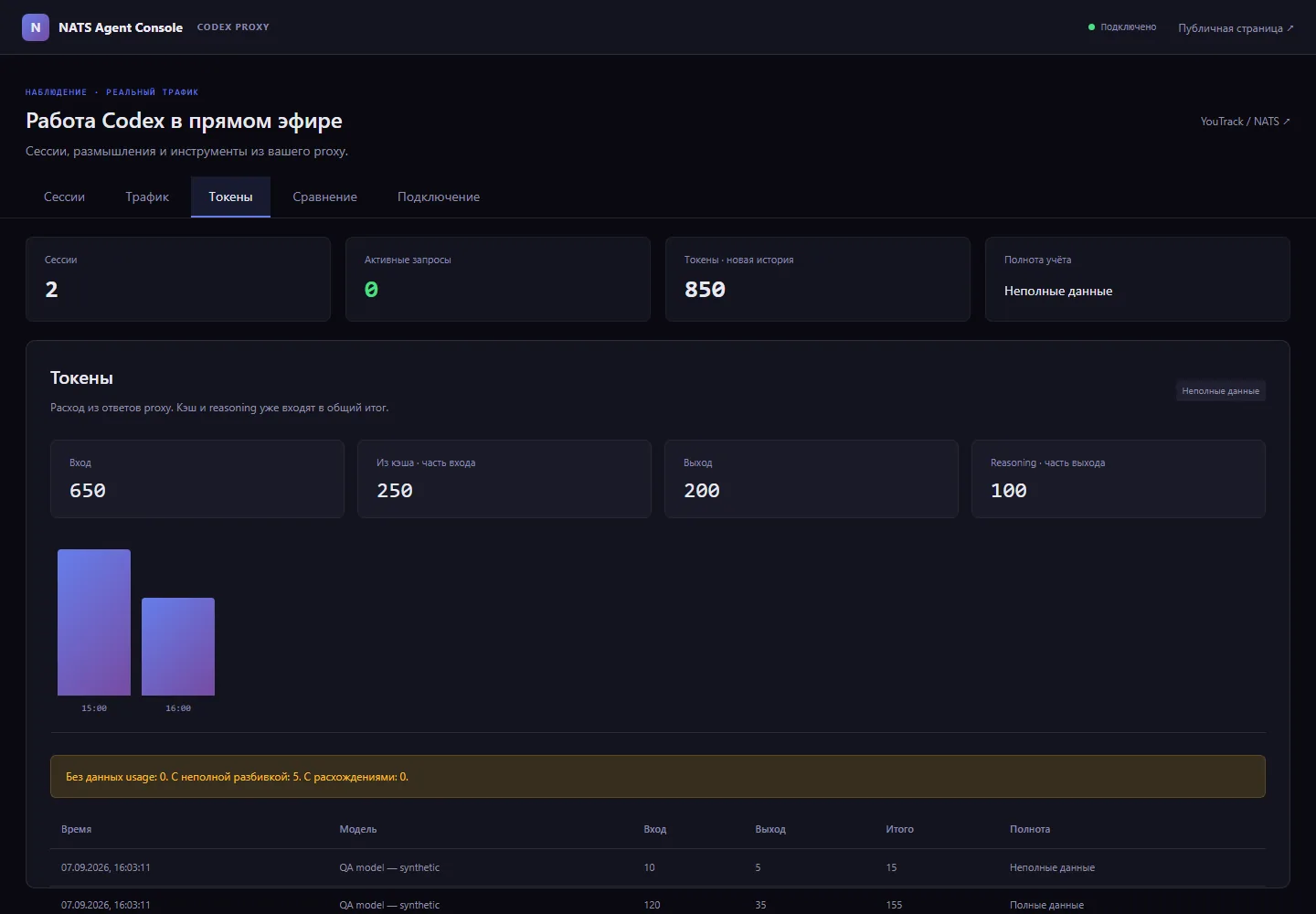Click the РЕАЛЬНЫЙ ТРАФИК breadcrumb label
1316x914 pixels.
pos(152,92)
